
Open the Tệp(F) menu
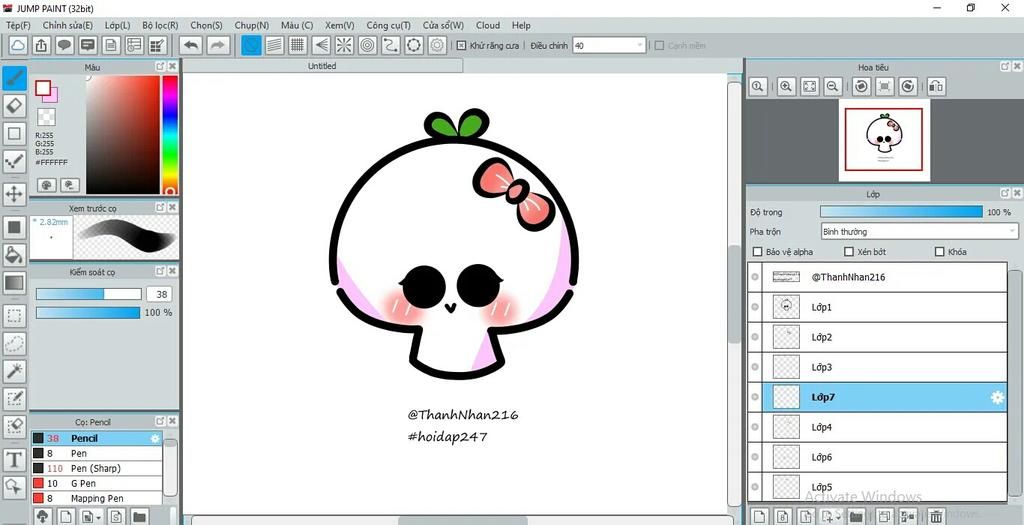pyautogui.click(x=18, y=25)
